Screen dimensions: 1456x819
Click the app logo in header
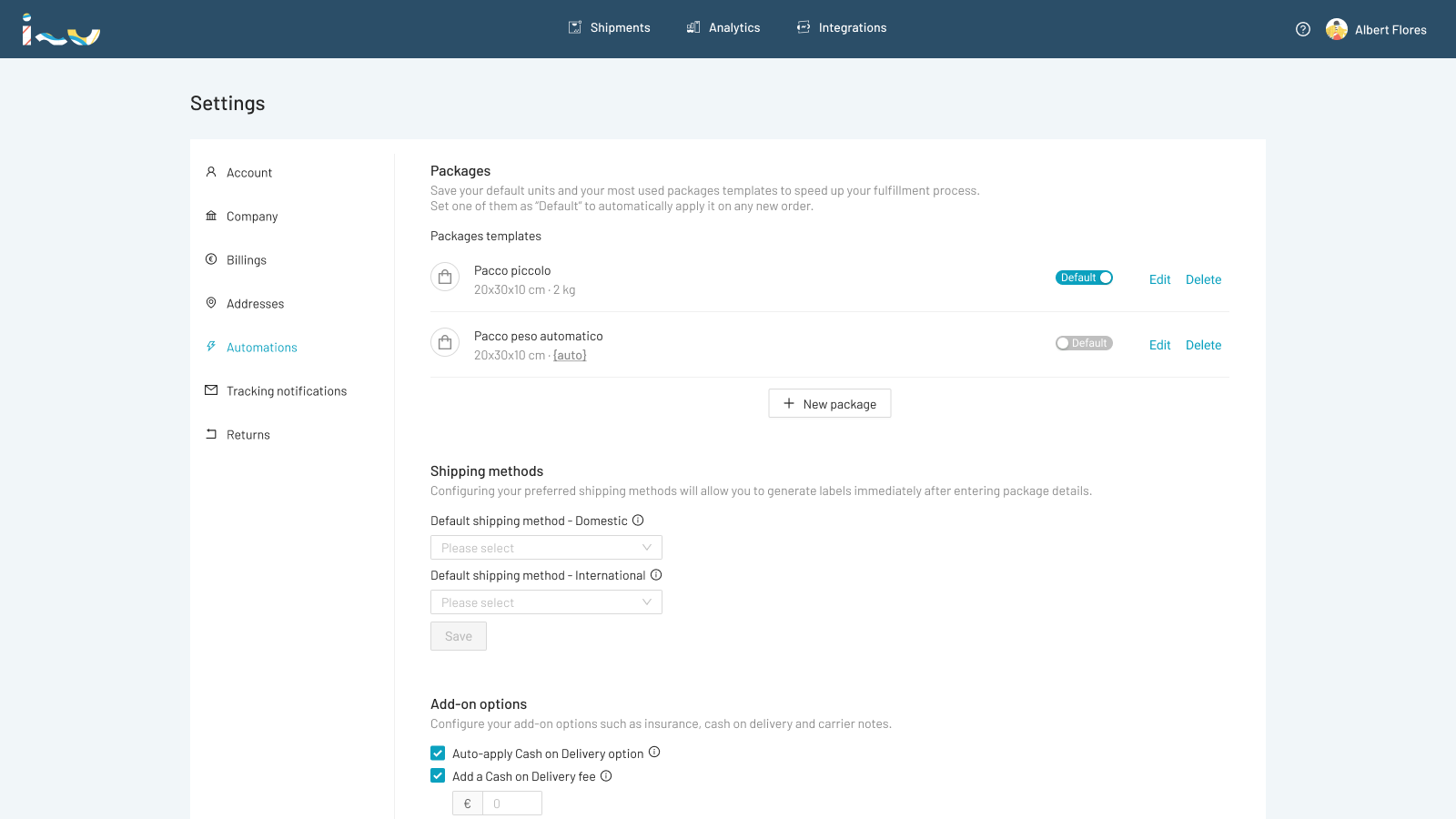pyautogui.click(x=61, y=30)
